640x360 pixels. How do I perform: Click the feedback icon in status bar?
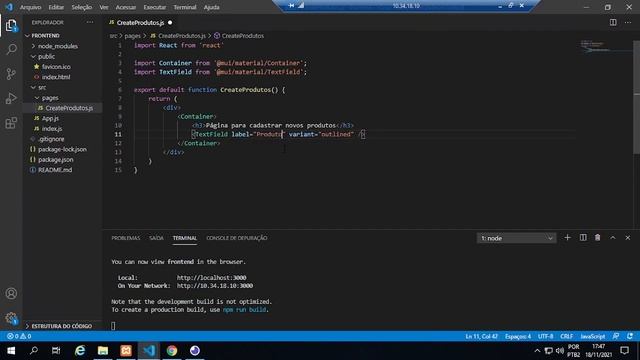pos(616,336)
